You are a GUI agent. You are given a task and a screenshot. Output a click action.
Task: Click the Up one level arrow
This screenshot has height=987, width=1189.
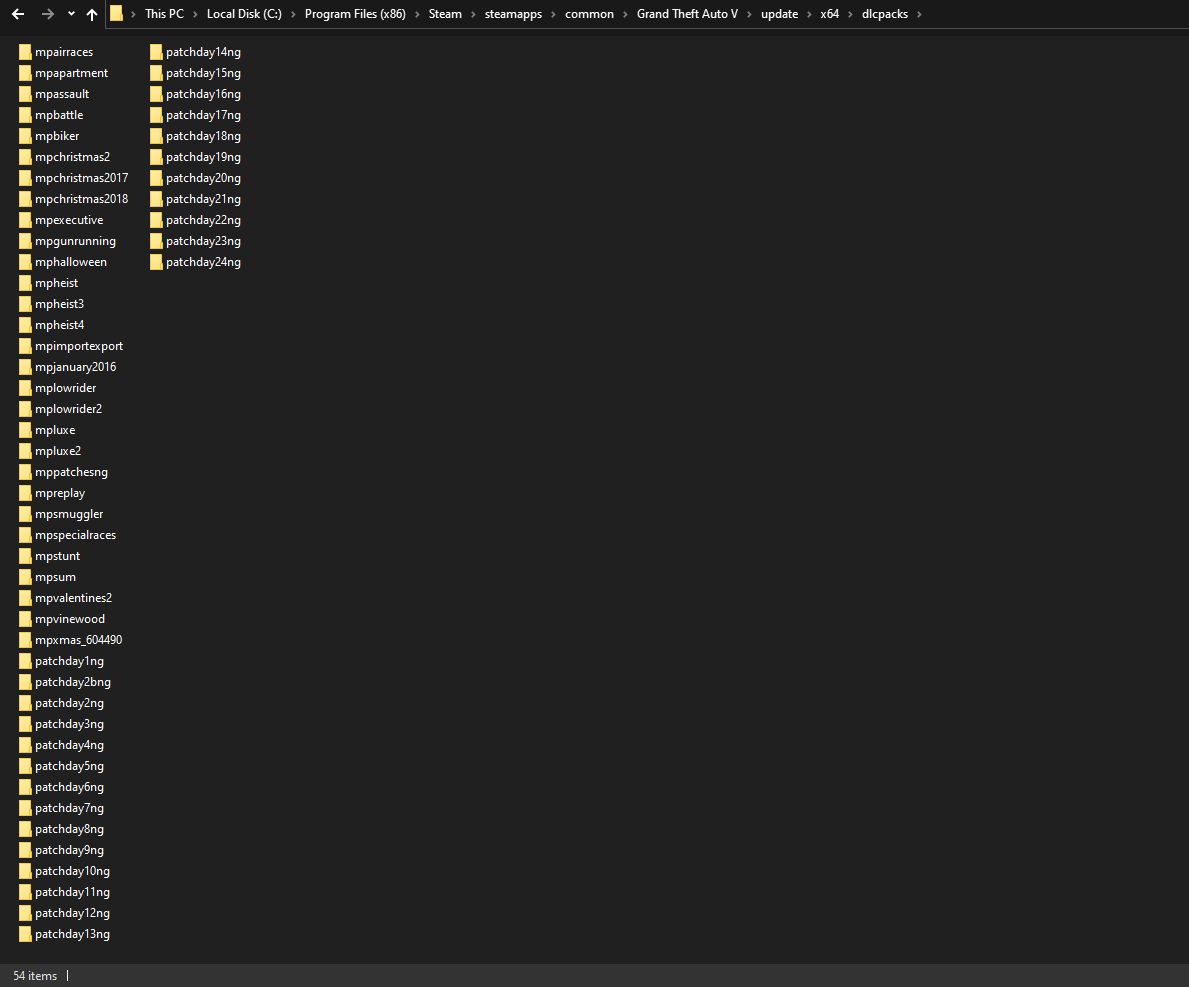coord(92,14)
